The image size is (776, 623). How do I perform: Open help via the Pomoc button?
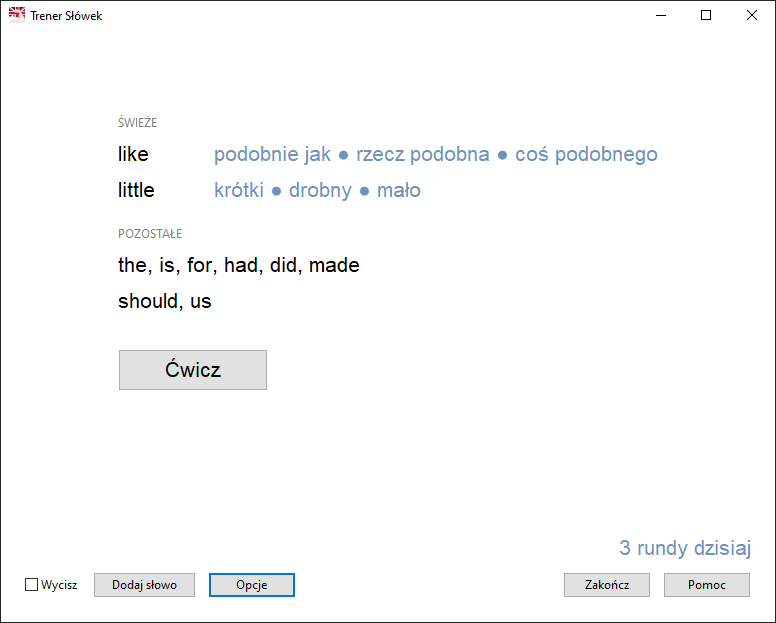706,585
